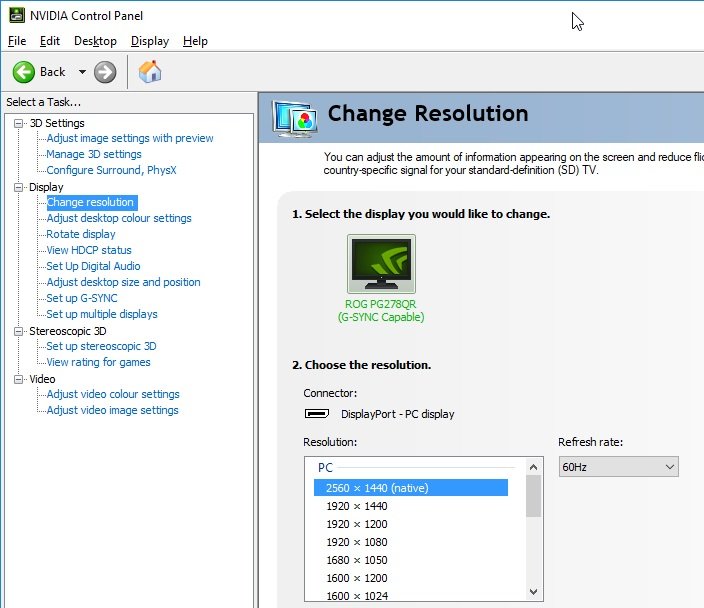Viewport: 704px width, 608px height.
Task: Open the Back history dropdown arrow
Action: coord(82,71)
